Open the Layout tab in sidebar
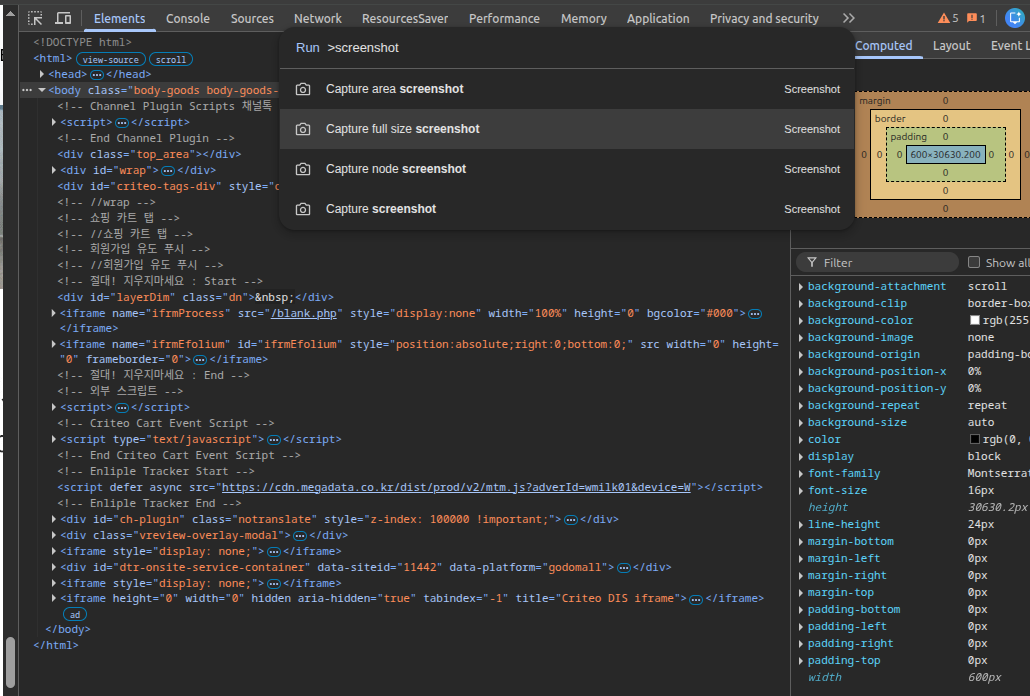Image resolution: width=1030 pixels, height=696 pixels. pos(951,45)
